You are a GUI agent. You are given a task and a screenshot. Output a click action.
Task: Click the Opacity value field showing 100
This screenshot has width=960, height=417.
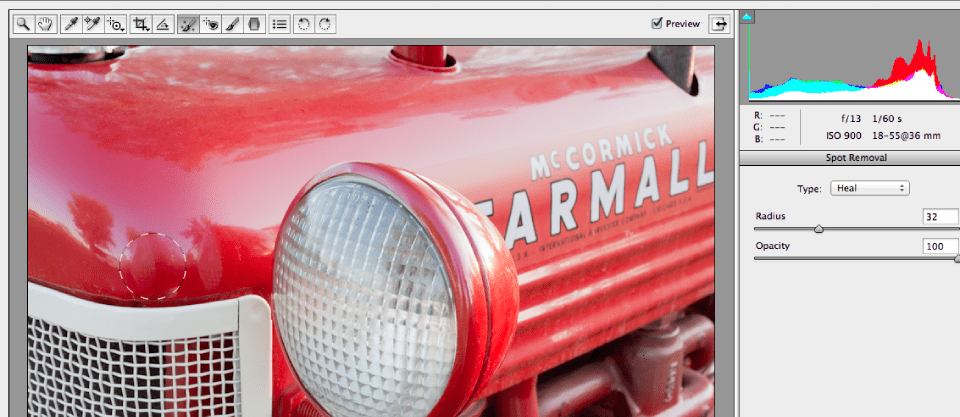tap(940, 246)
